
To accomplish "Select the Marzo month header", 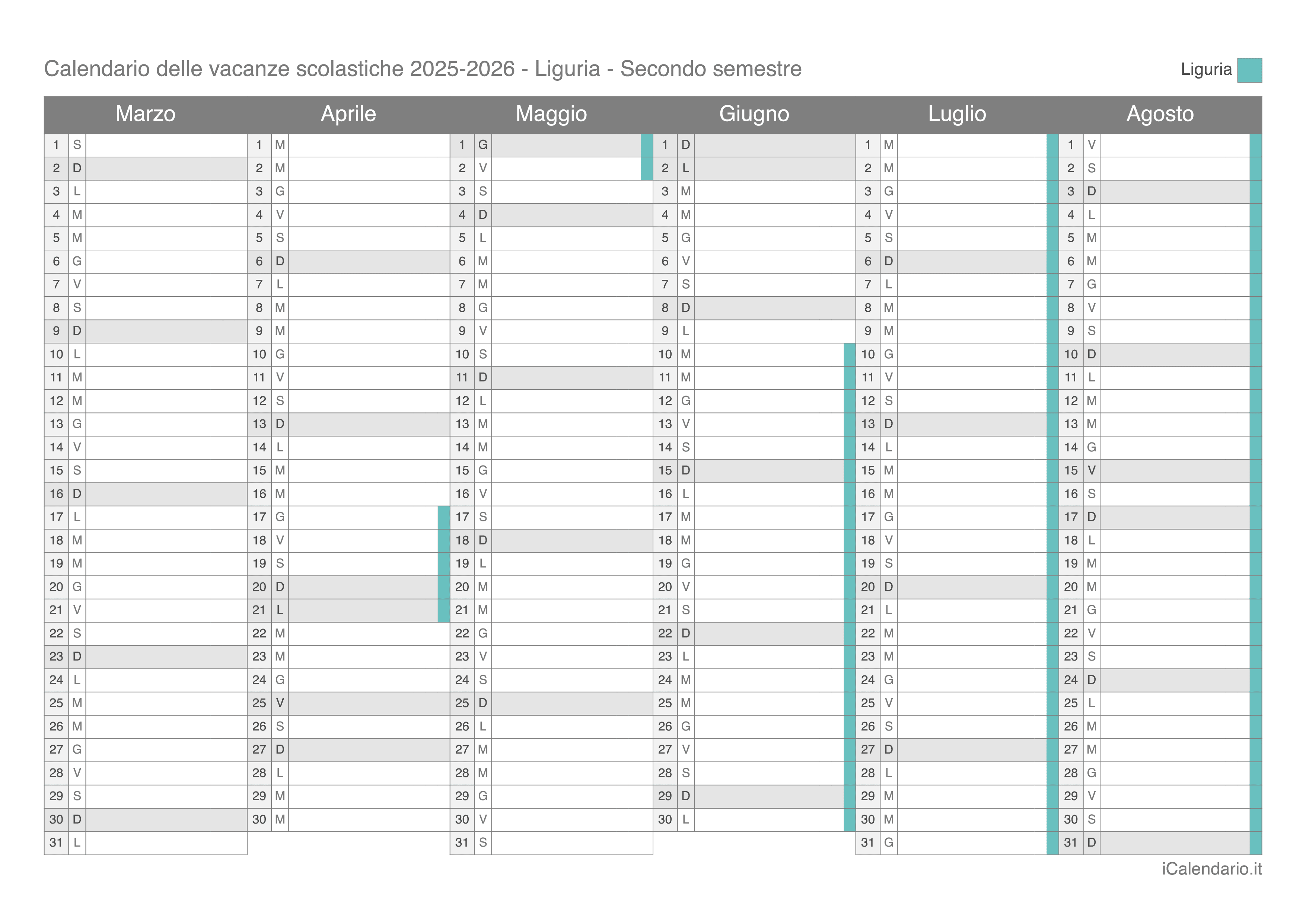I will tap(146, 114).
